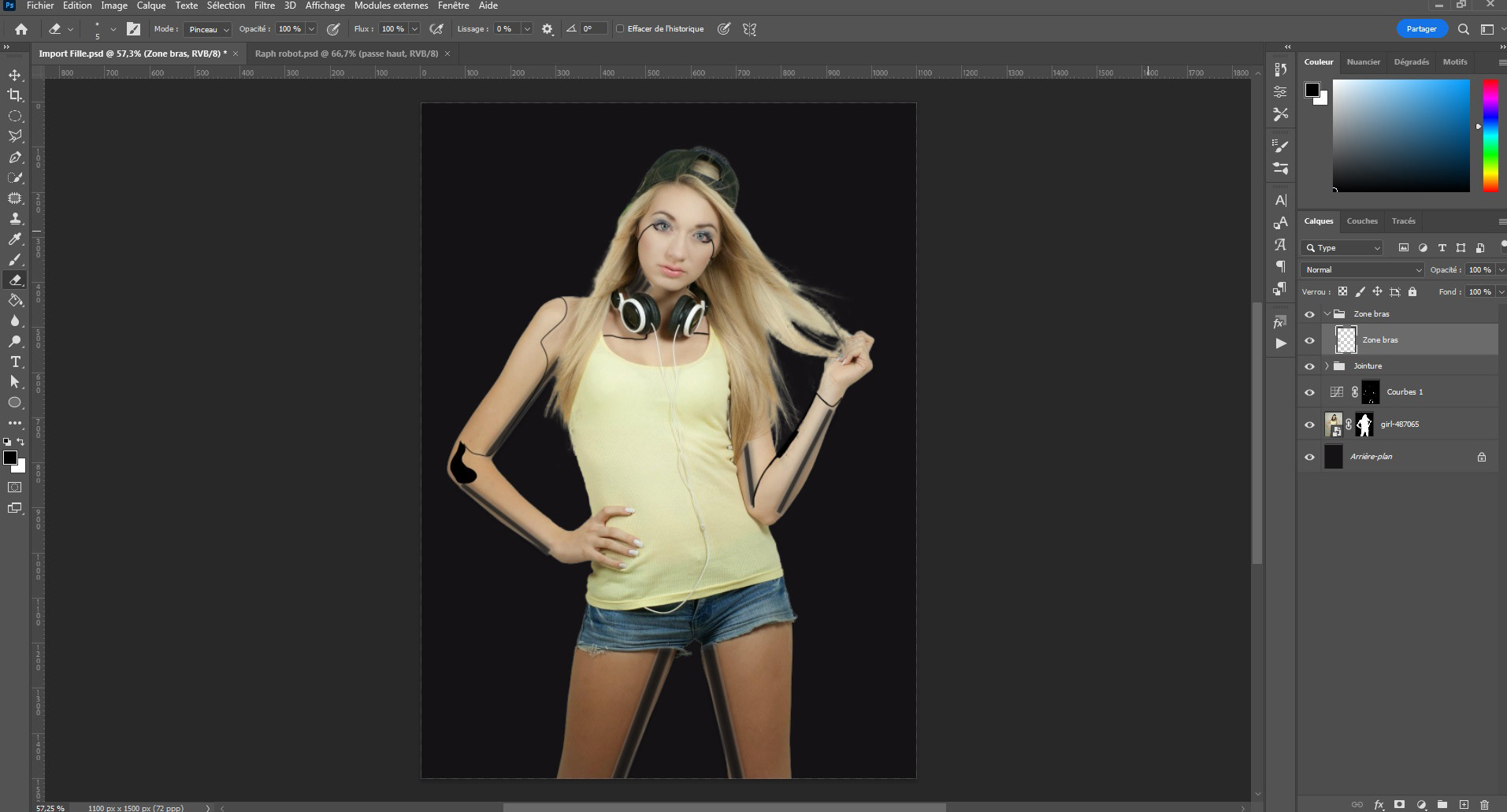The width and height of the screenshot is (1507, 812).
Task: Hide the Courbes 1 adjustment layer
Action: click(1310, 392)
